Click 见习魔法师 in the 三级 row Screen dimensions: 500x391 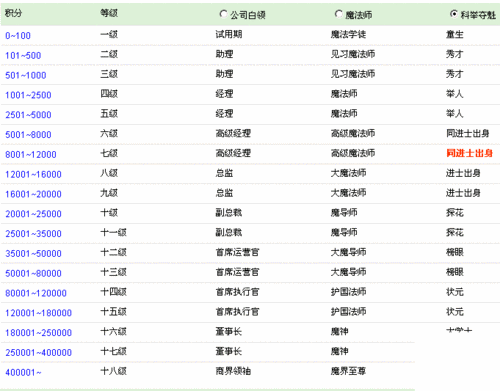353,74
